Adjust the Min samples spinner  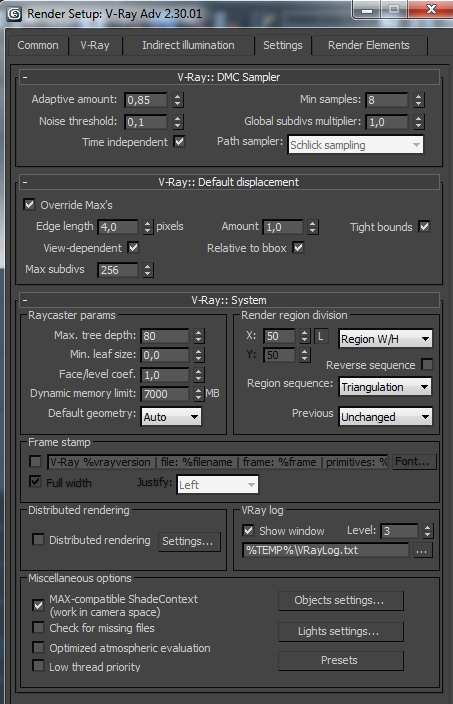click(418, 100)
